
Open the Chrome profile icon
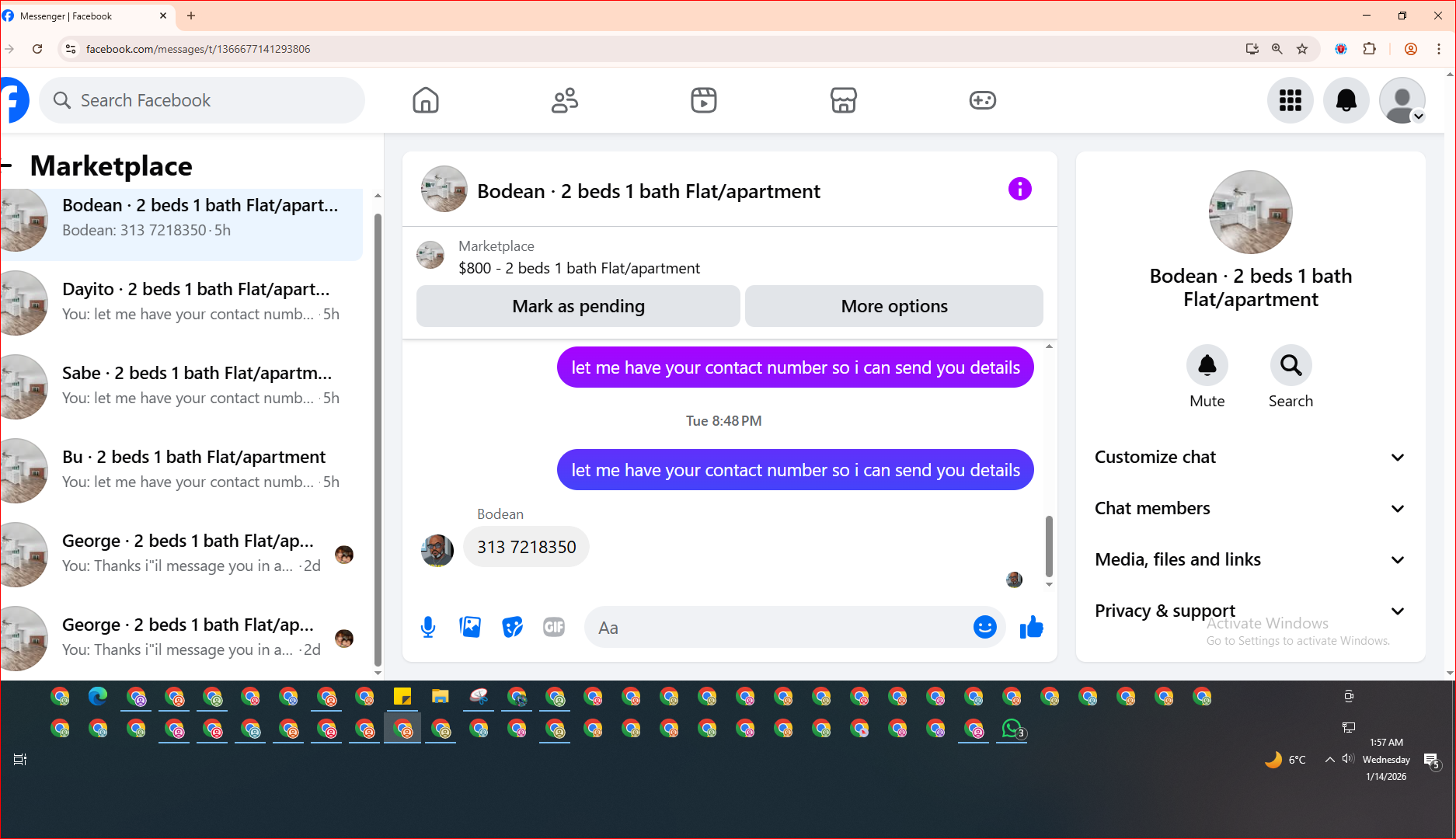(1411, 49)
